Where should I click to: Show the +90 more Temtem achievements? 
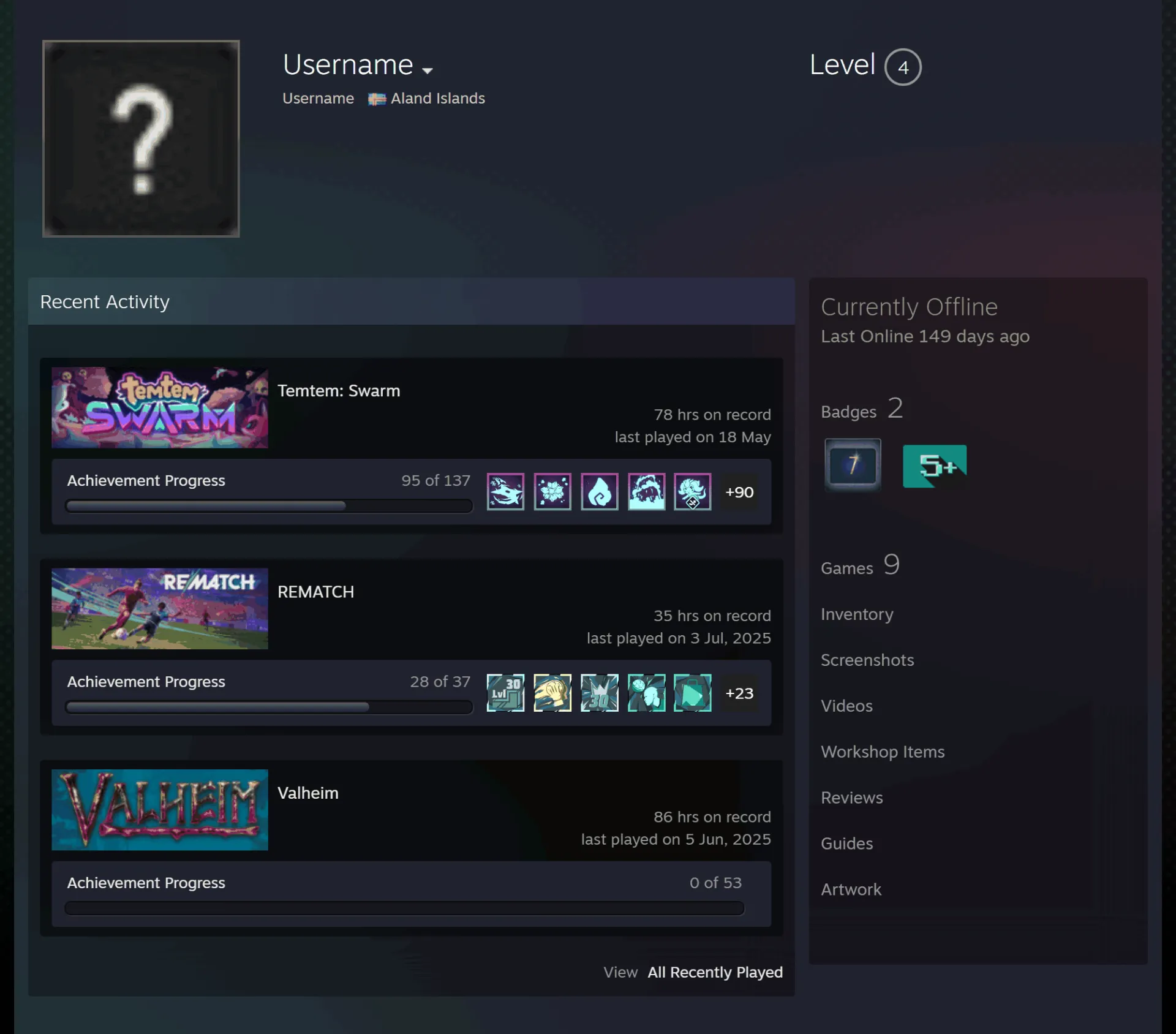click(x=739, y=492)
